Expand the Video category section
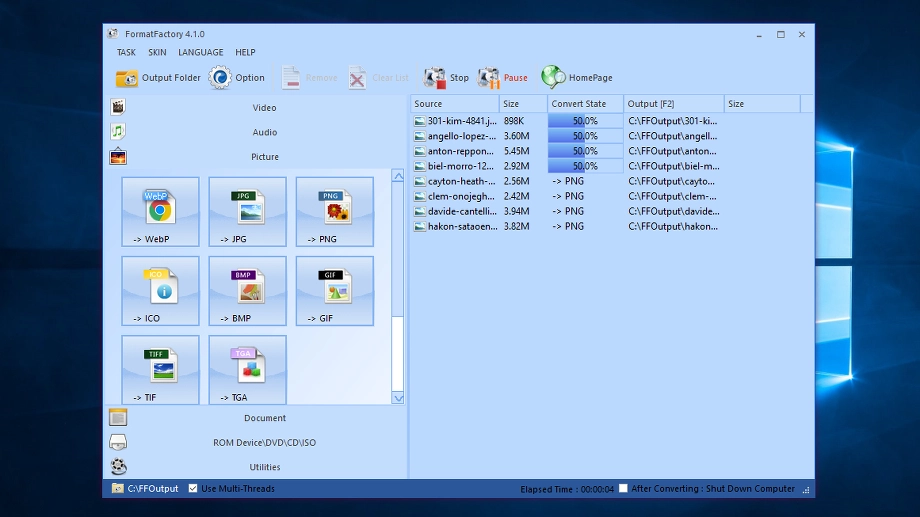The width and height of the screenshot is (920, 517). click(264, 108)
